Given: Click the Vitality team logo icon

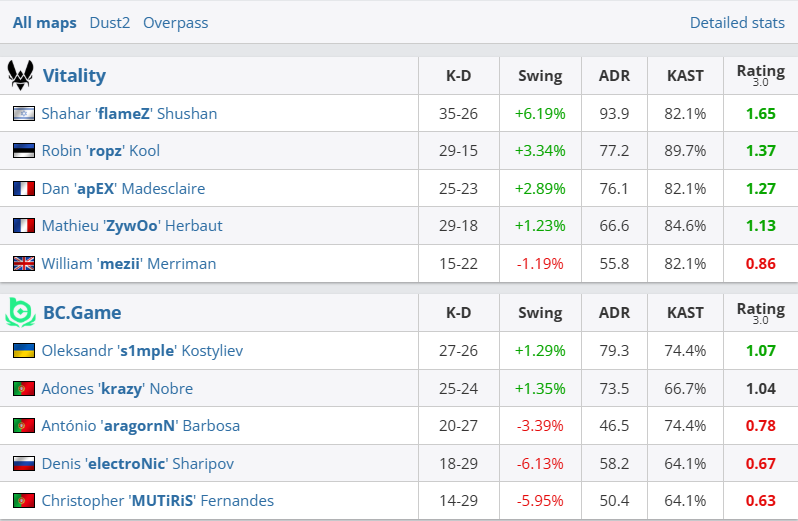Looking at the screenshot, I should click(20, 75).
